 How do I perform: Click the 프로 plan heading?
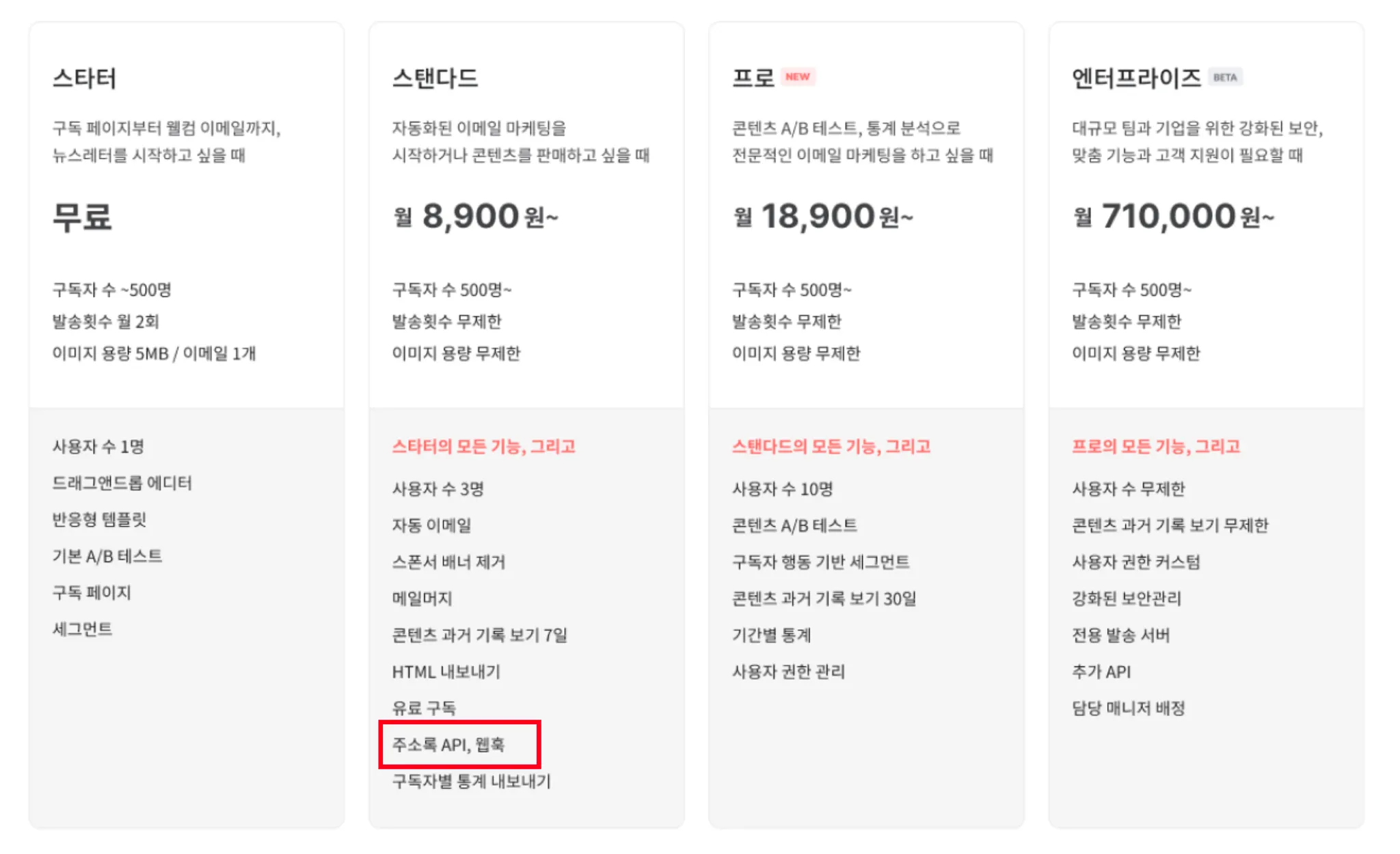tap(753, 78)
